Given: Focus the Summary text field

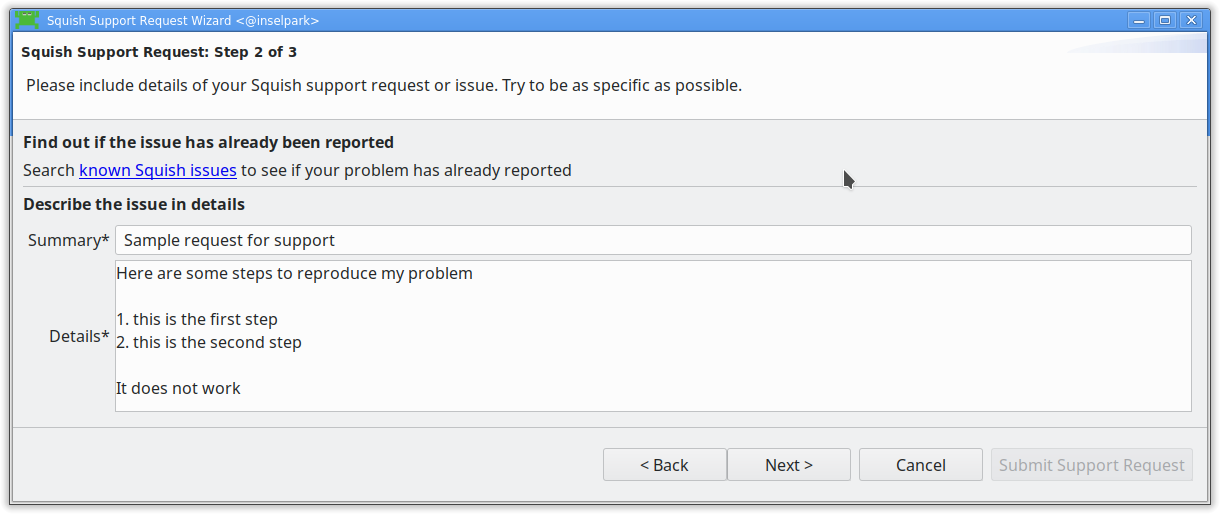Looking at the screenshot, I should coord(652,240).
